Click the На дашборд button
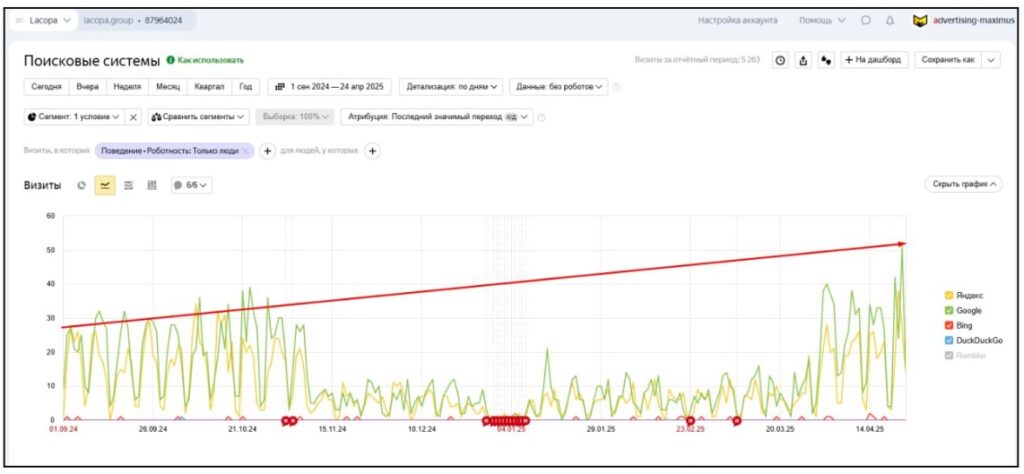This screenshot has width=1024, height=474. pos(874,60)
